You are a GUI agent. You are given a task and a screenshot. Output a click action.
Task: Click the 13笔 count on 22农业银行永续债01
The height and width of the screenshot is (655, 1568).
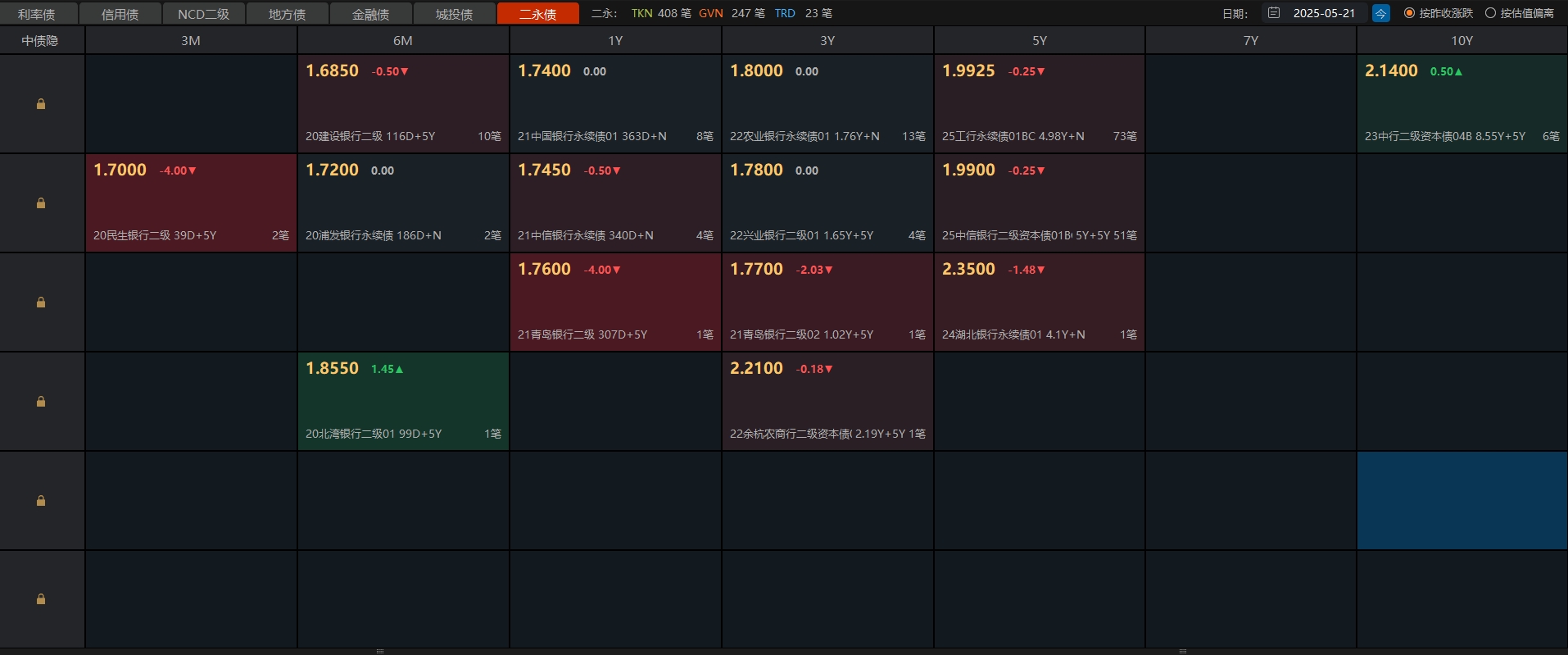click(913, 136)
